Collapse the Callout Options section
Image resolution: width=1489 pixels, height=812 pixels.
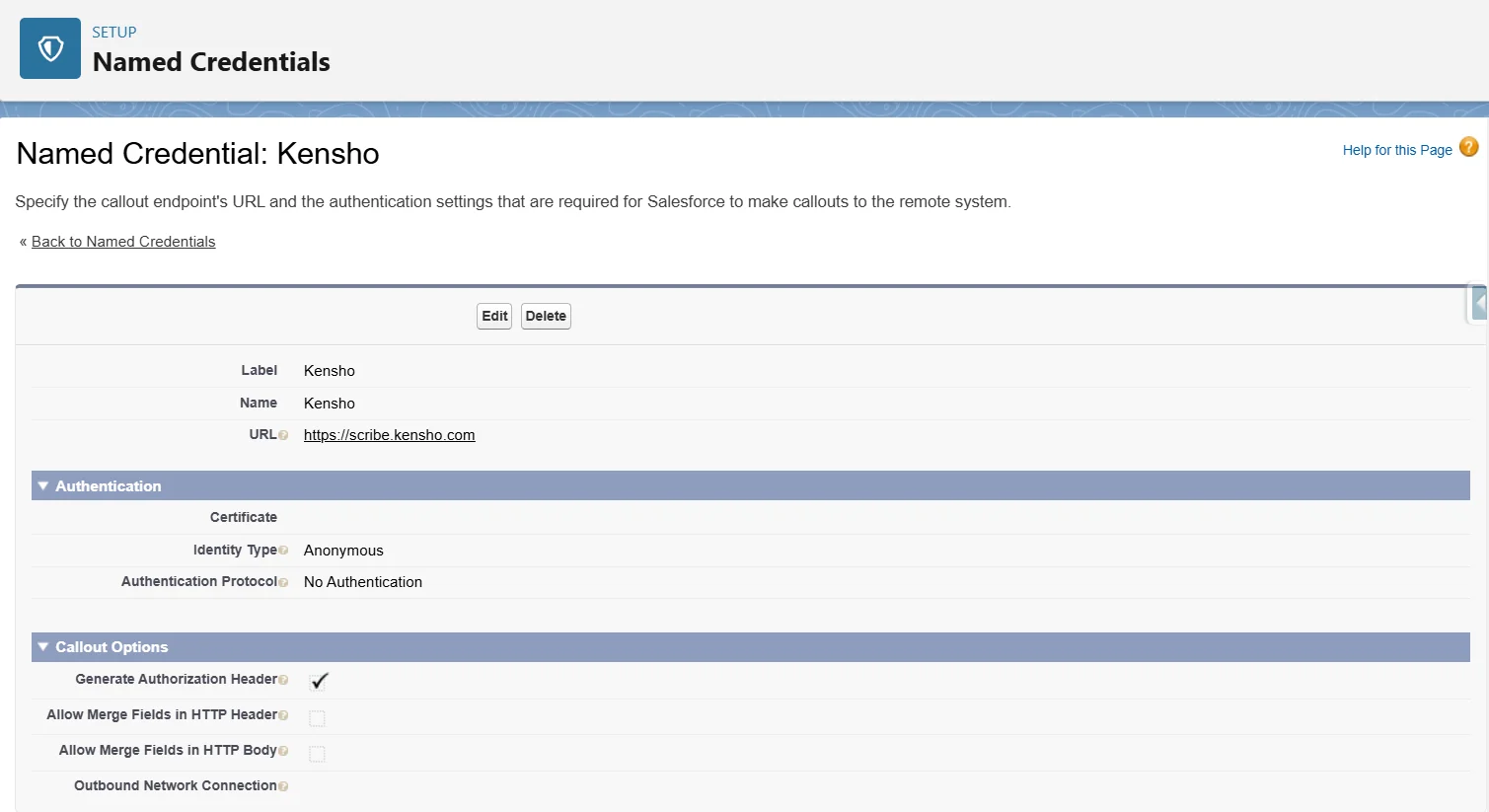(x=43, y=647)
